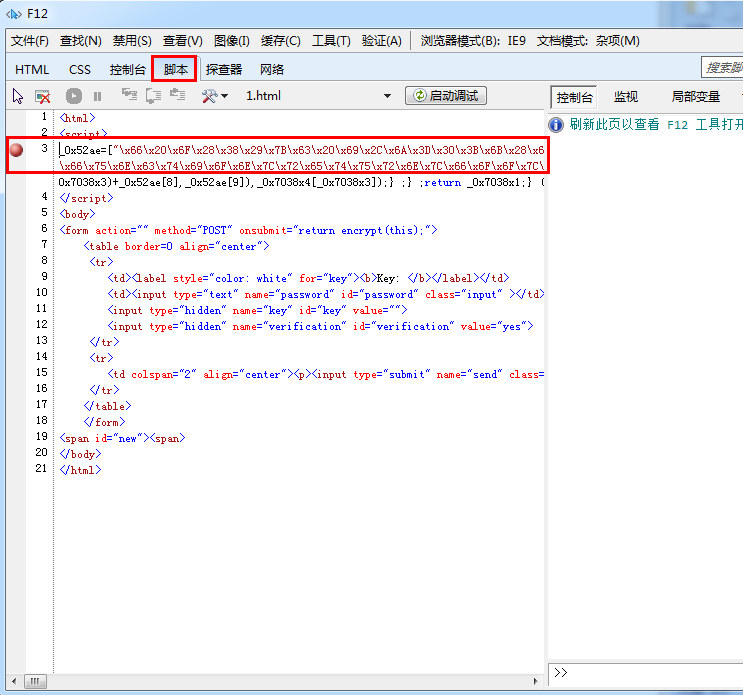Select 控制台 tab in right pane
This screenshot has width=743, height=695.
(x=574, y=98)
